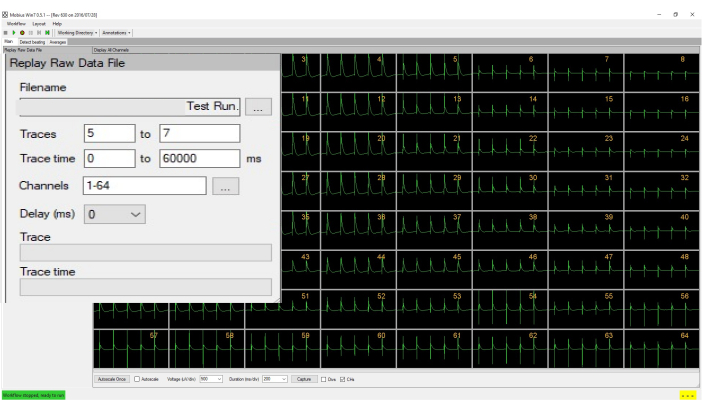Click the Capture button
The image size is (702, 410).
(x=304, y=380)
